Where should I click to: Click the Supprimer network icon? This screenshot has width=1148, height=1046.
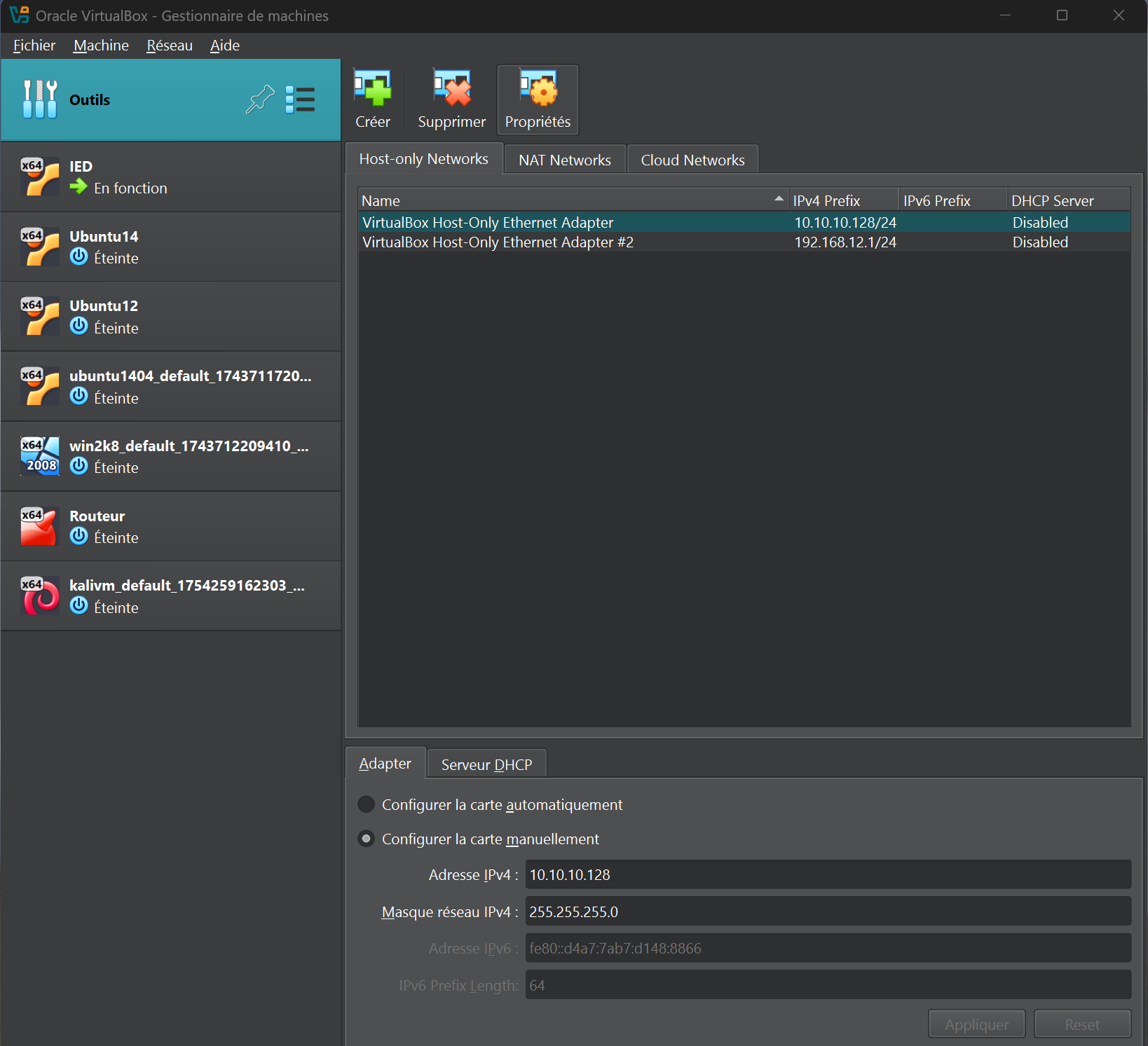click(x=451, y=89)
